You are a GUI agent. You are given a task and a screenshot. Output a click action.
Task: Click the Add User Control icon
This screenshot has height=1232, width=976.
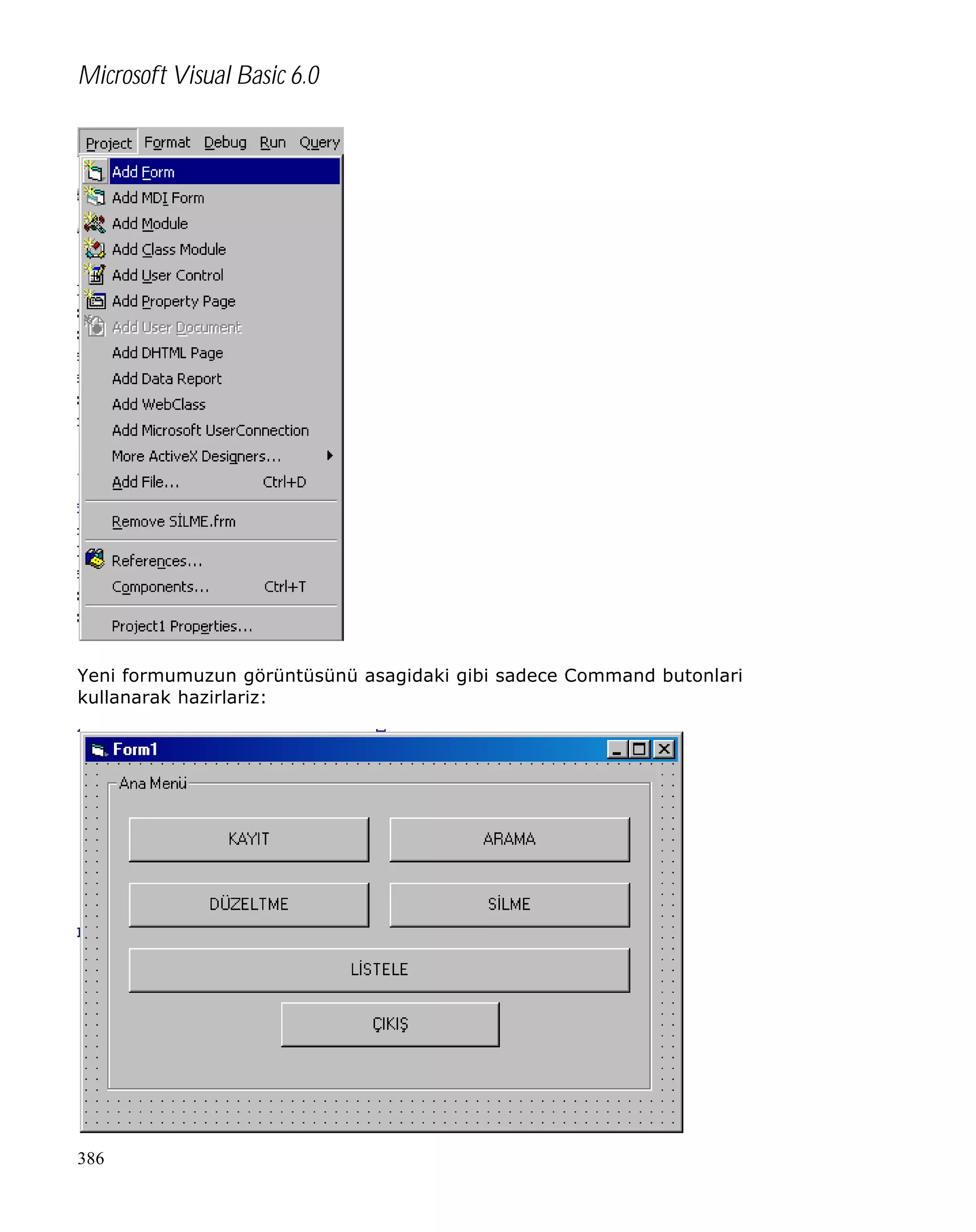pyautogui.click(x=94, y=274)
